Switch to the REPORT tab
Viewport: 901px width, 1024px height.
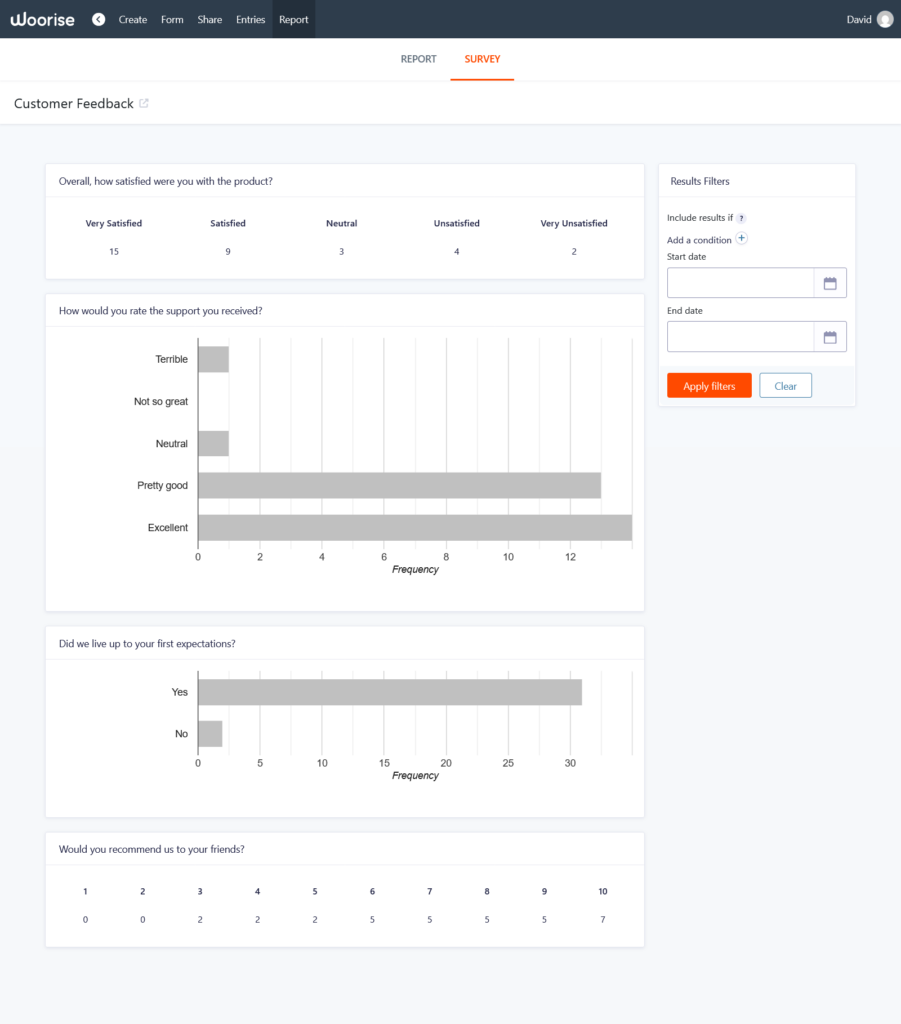(x=418, y=59)
